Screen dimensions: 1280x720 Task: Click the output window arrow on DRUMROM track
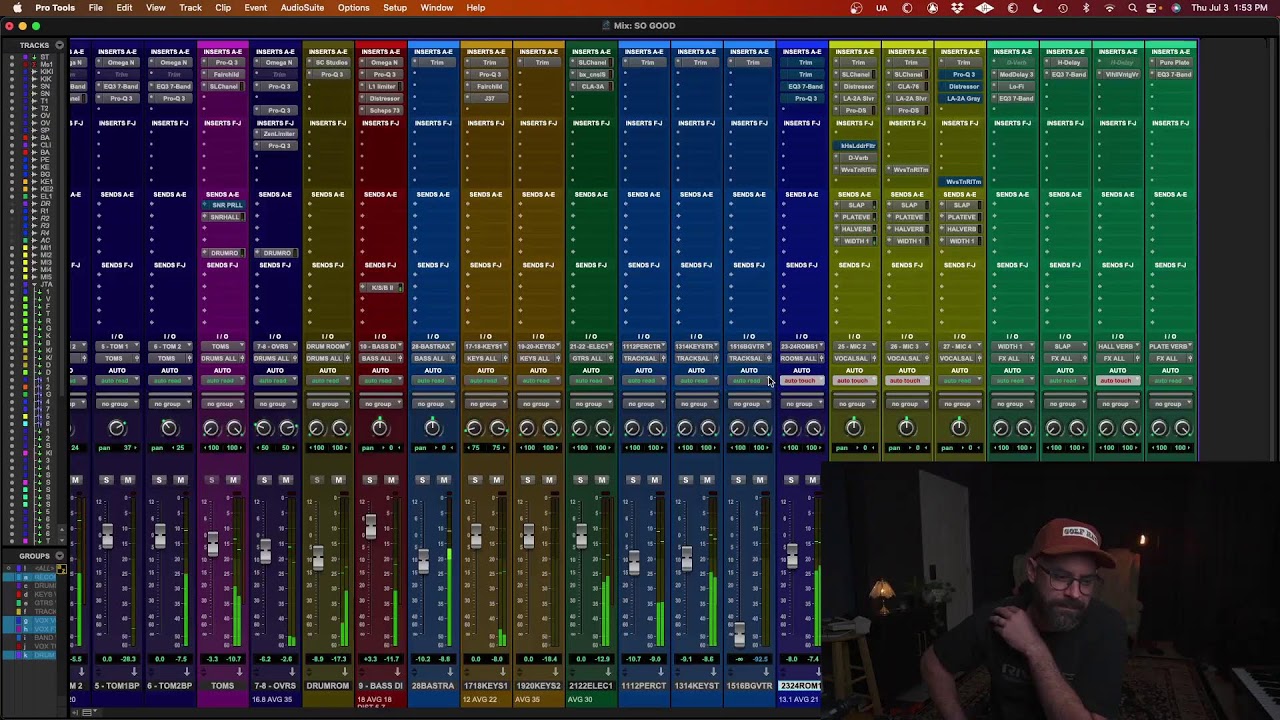click(x=345, y=672)
